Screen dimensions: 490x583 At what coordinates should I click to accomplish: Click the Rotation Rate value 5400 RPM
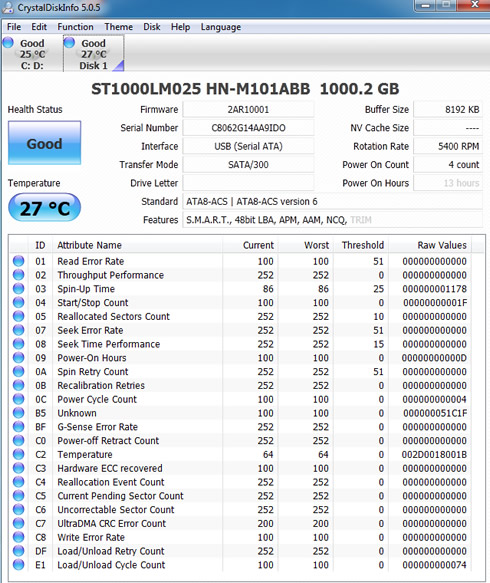pyautogui.click(x=448, y=146)
